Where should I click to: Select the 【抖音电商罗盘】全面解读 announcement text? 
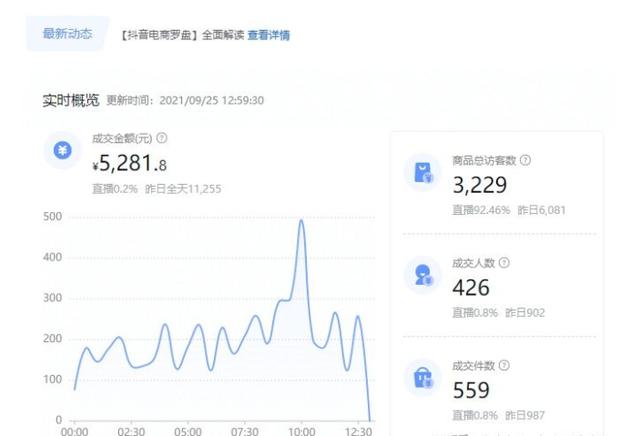[182, 35]
